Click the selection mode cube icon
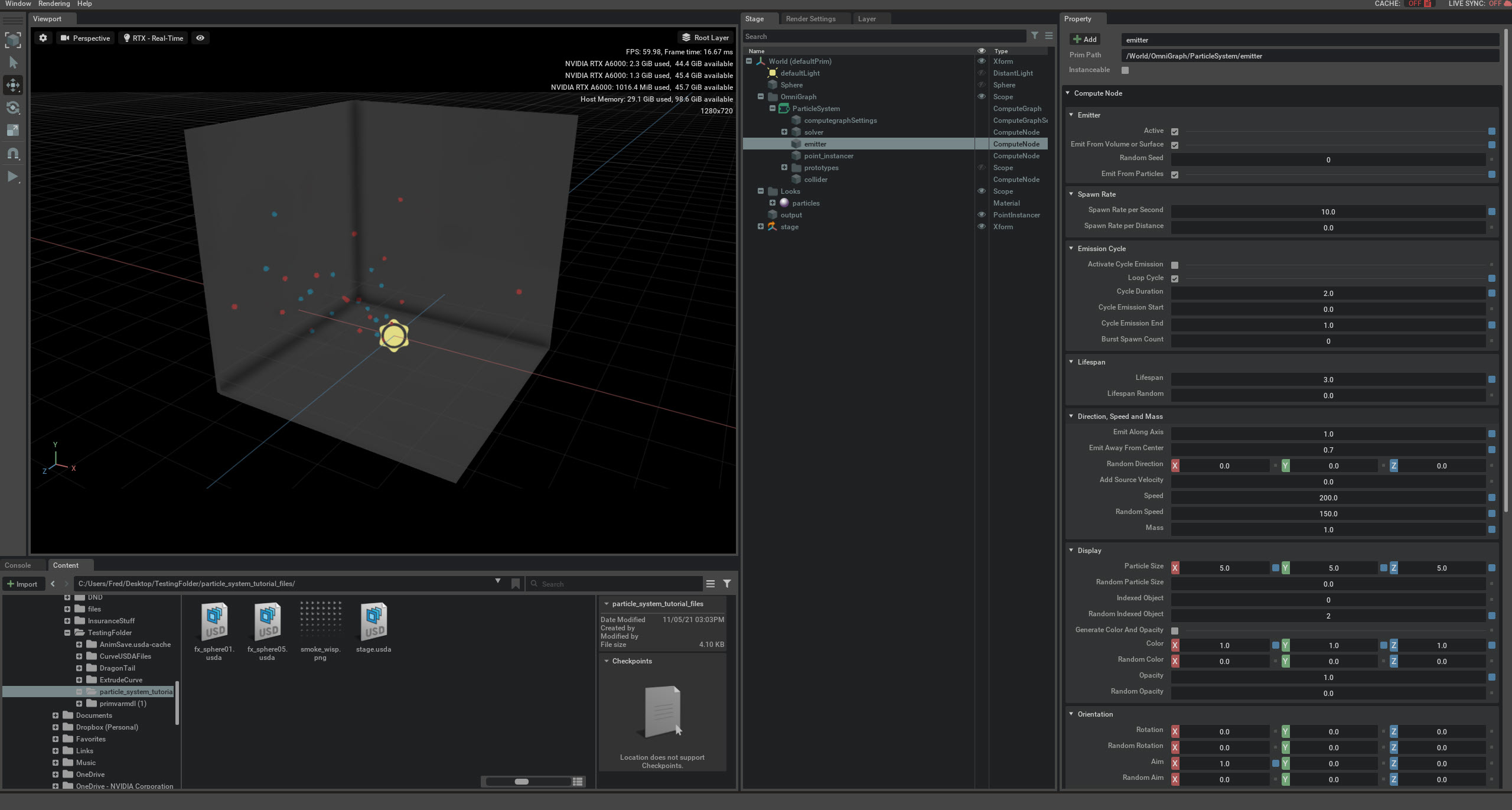Viewport: 1512px width, 810px height. coord(13,40)
